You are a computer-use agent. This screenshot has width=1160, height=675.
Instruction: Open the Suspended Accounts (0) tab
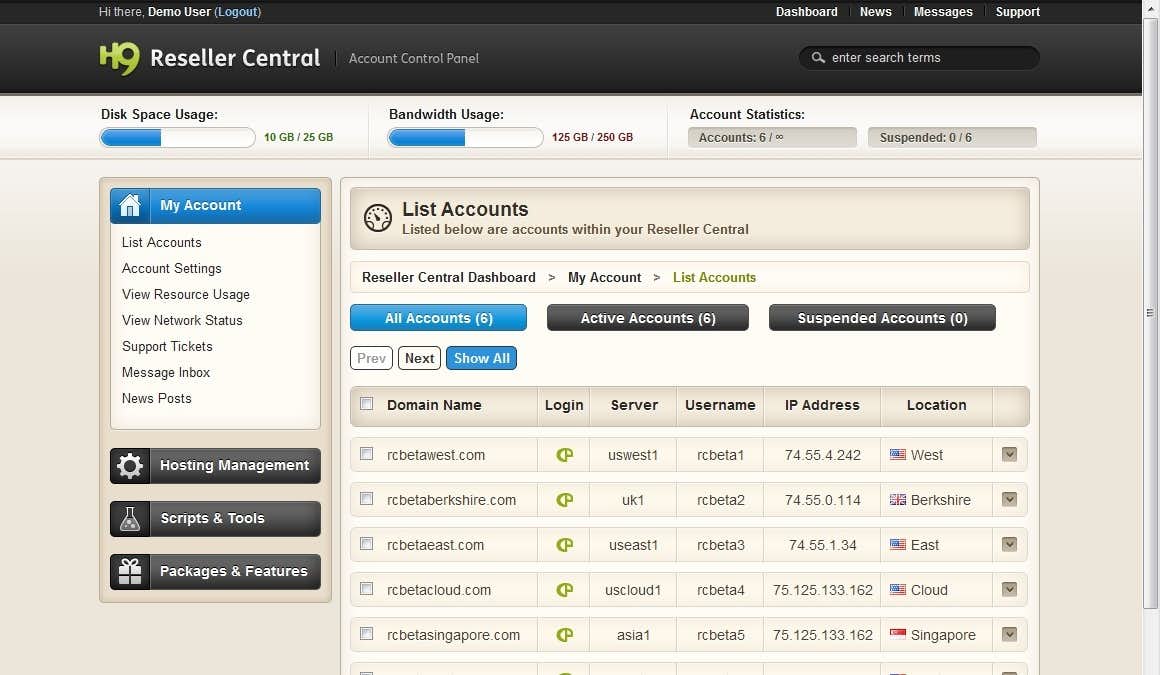coord(882,318)
